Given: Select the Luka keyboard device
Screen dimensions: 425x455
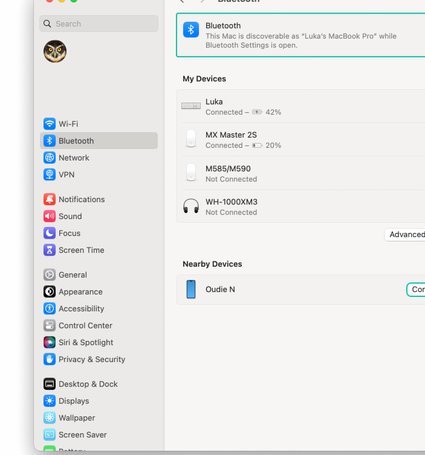Looking at the screenshot, I should [300, 106].
